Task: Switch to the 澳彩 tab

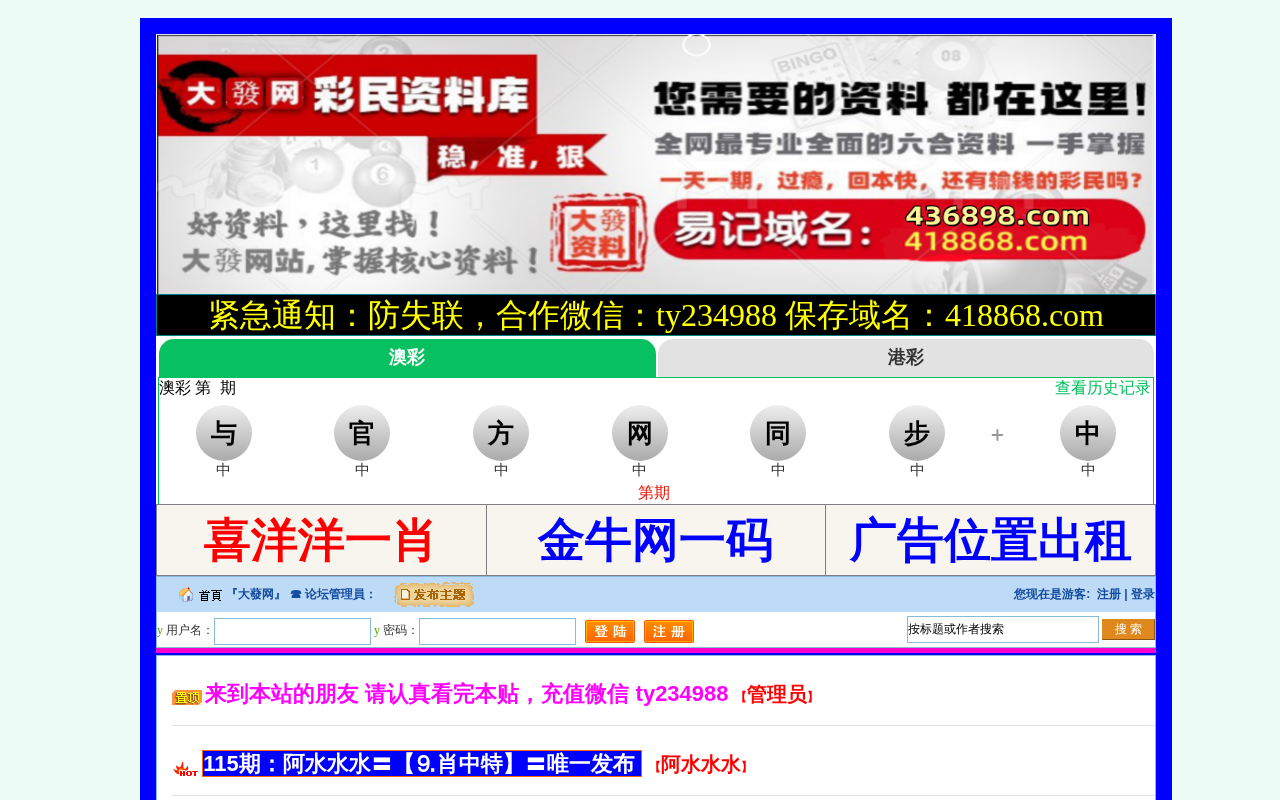Action: tap(407, 358)
